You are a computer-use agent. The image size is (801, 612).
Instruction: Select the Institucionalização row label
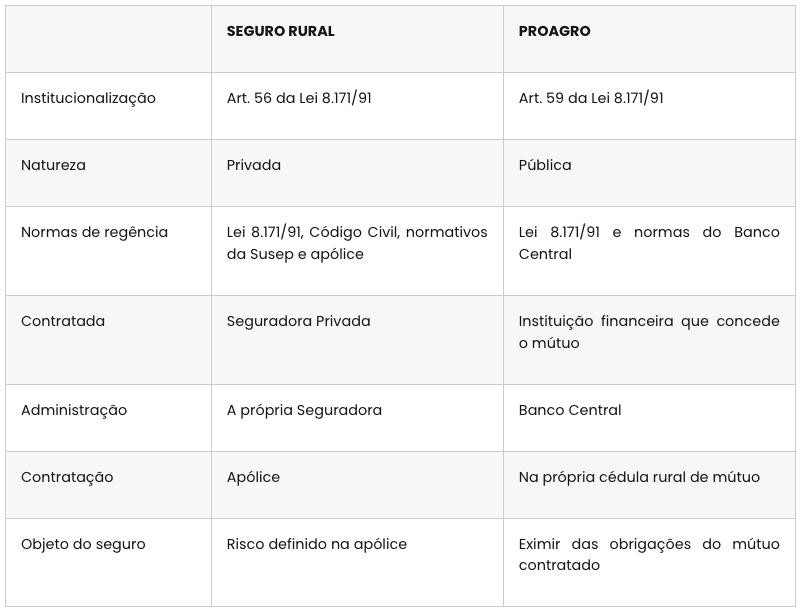tap(88, 98)
